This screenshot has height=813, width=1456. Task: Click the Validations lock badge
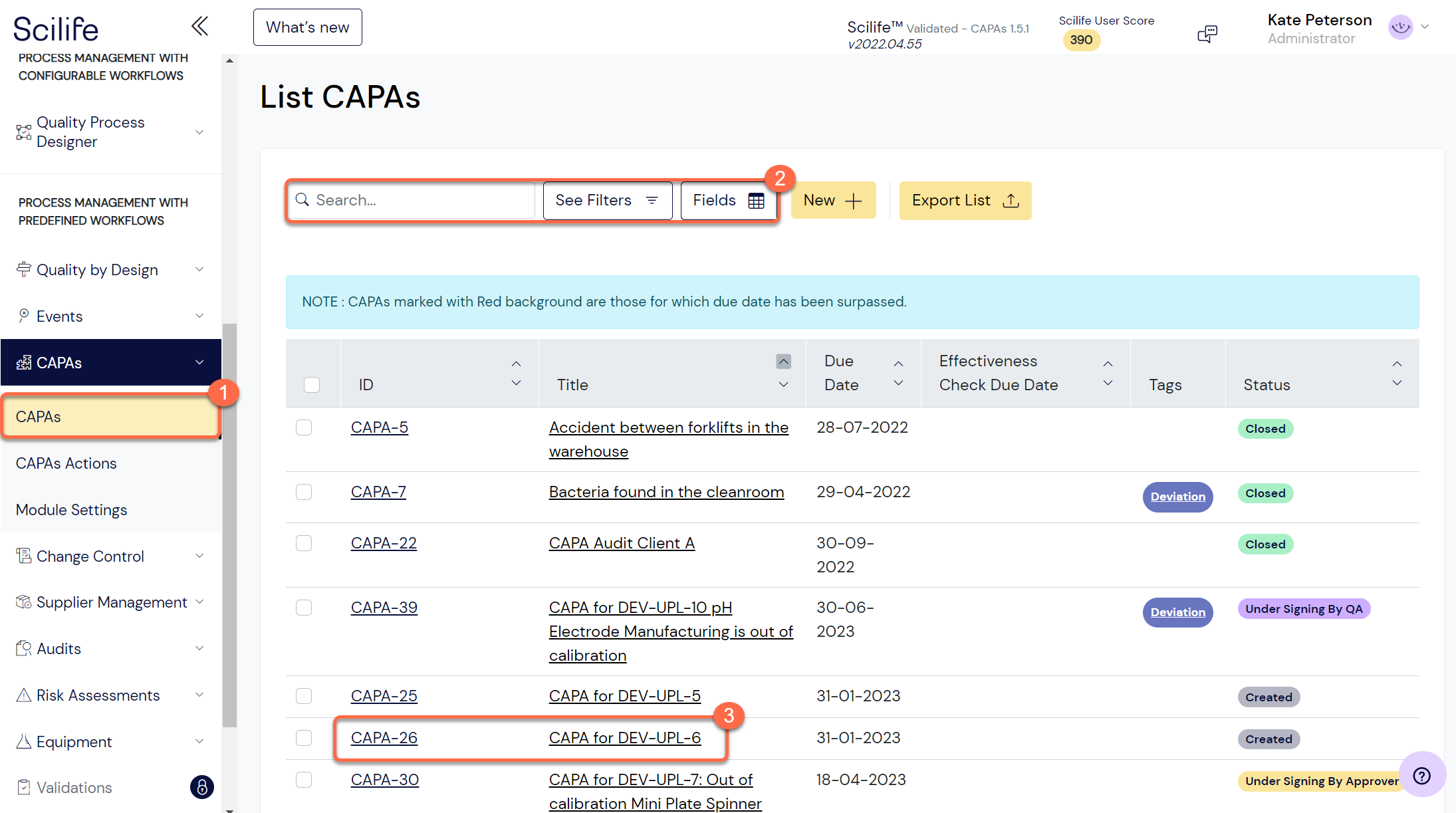point(202,787)
